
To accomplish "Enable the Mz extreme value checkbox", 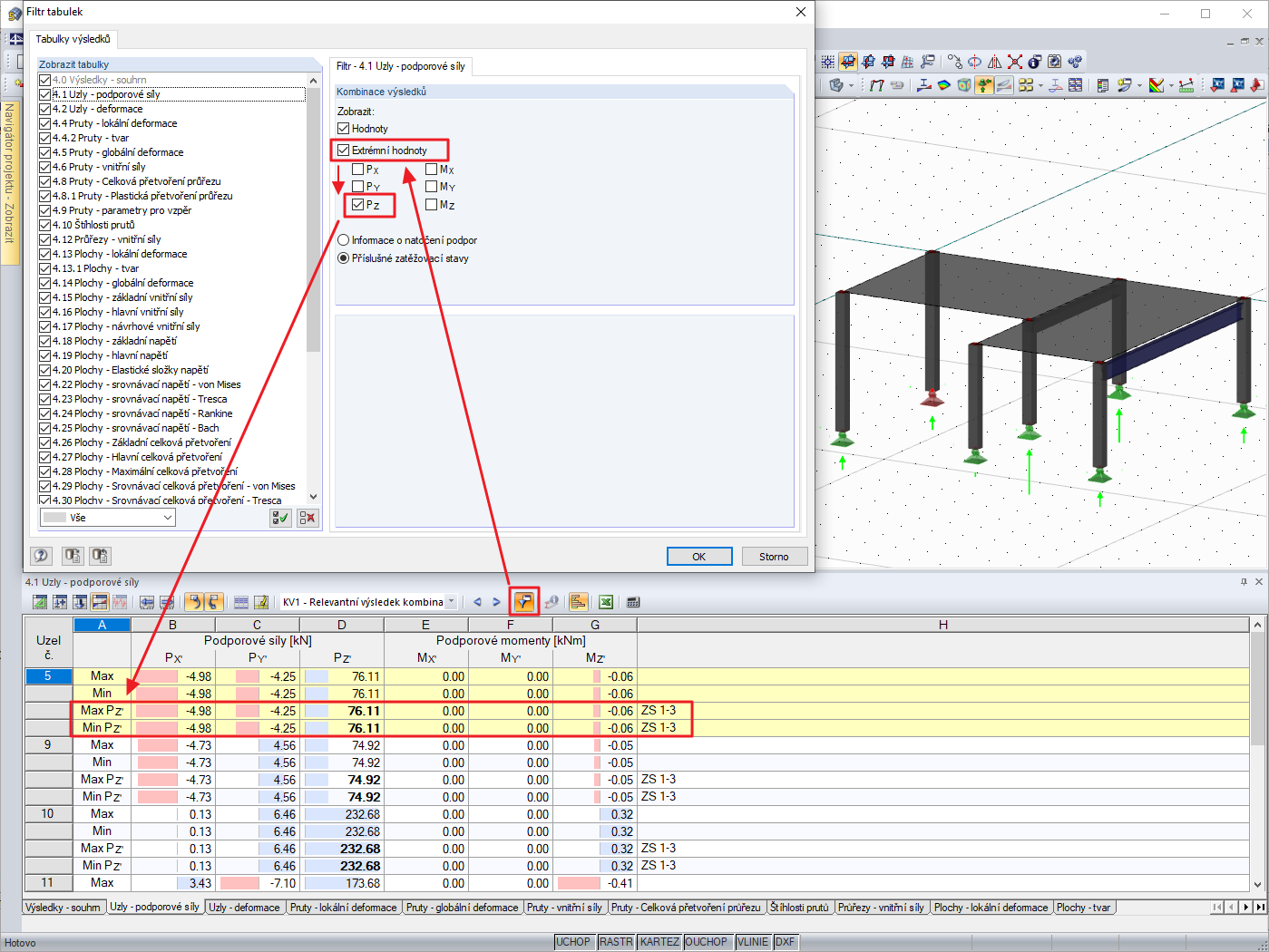I will click(x=431, y=205).
